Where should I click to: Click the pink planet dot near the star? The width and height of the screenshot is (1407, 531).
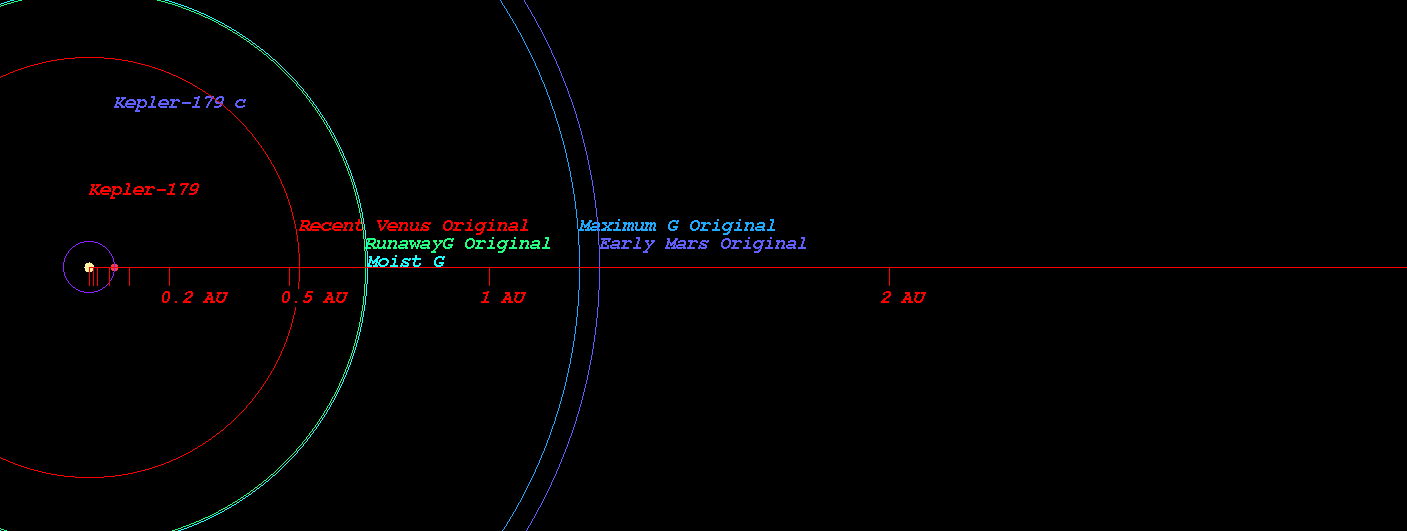click(114, 267)
